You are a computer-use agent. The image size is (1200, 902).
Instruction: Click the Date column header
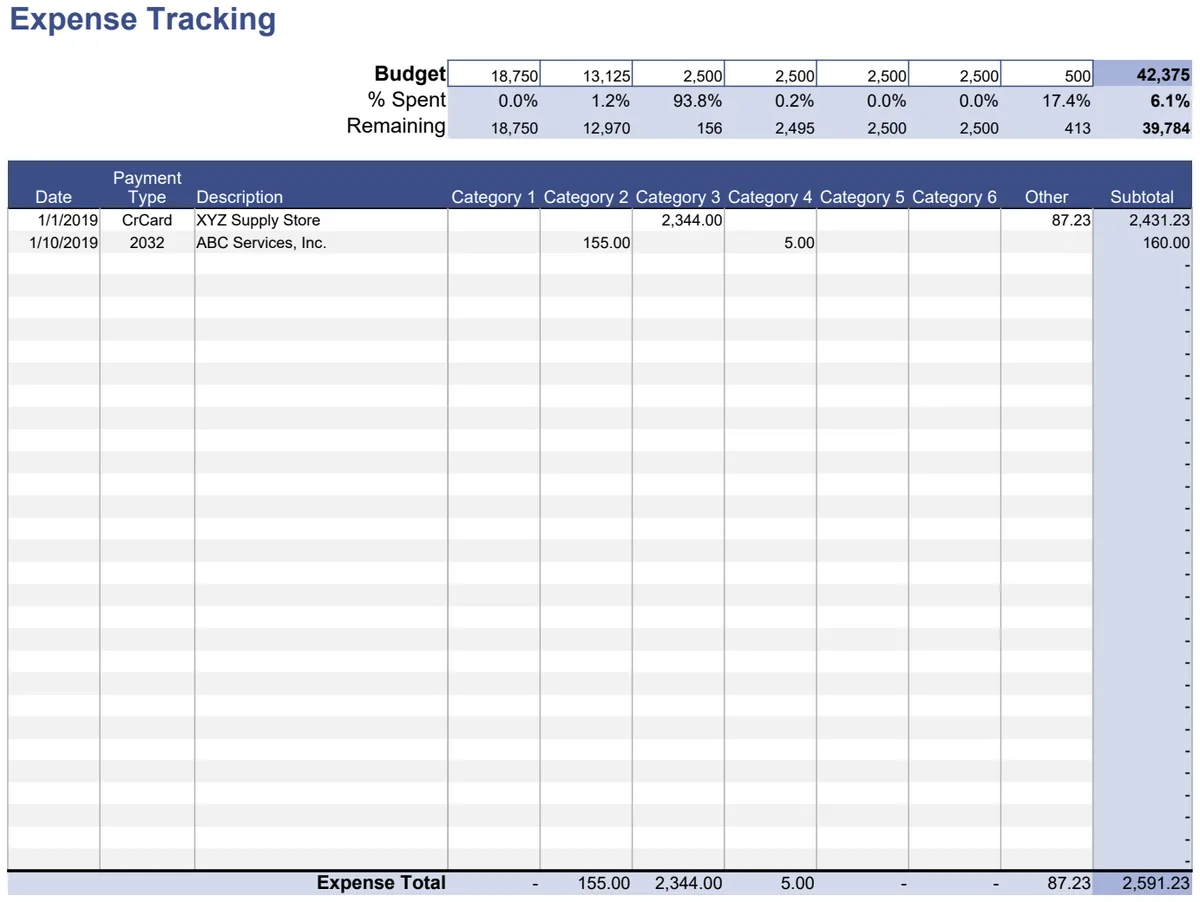pyautogui.click(x=53, y=197)
